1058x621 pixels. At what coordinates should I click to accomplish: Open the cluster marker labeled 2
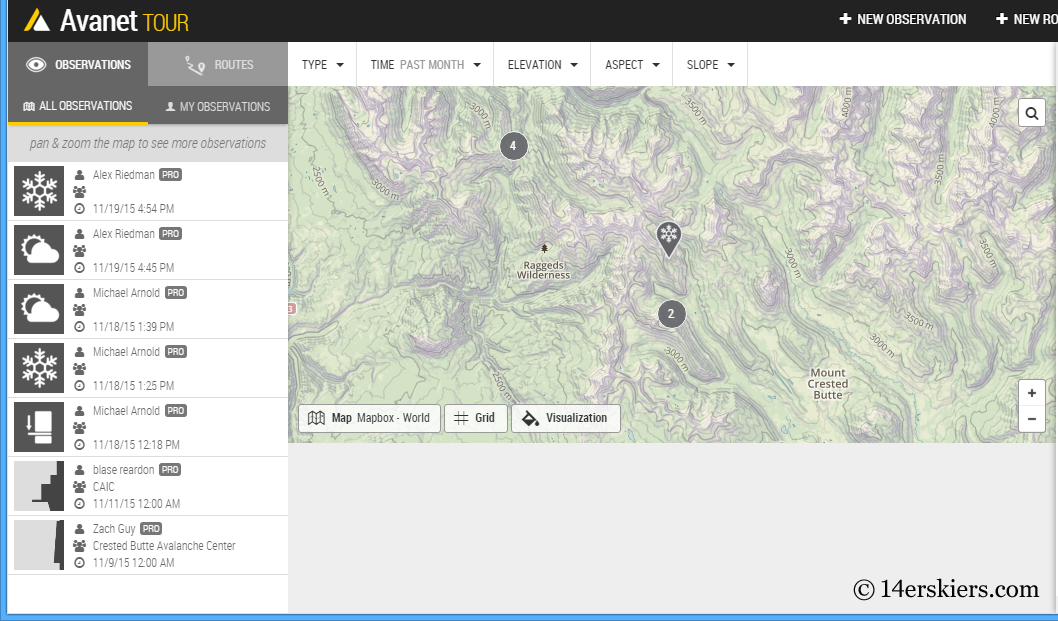pos(671,314)
